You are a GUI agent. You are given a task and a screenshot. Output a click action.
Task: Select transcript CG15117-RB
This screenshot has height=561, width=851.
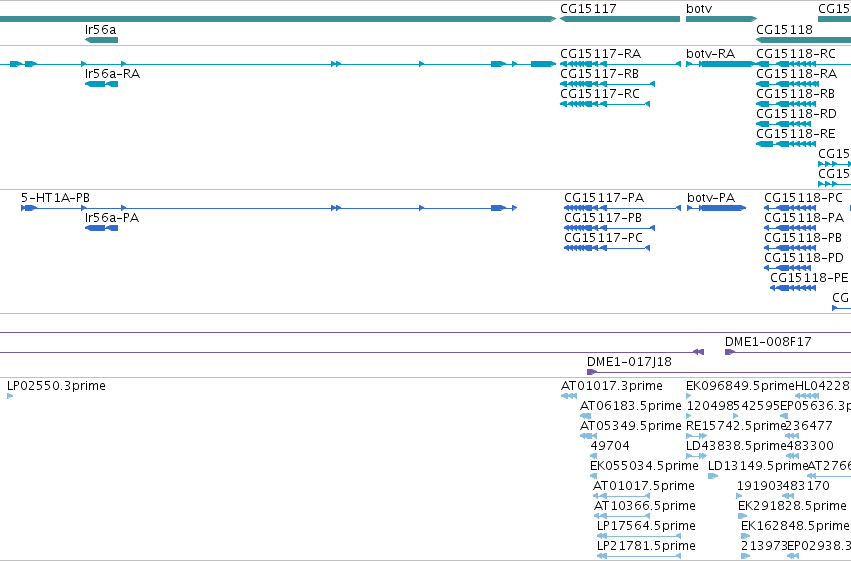pos(599,73)
